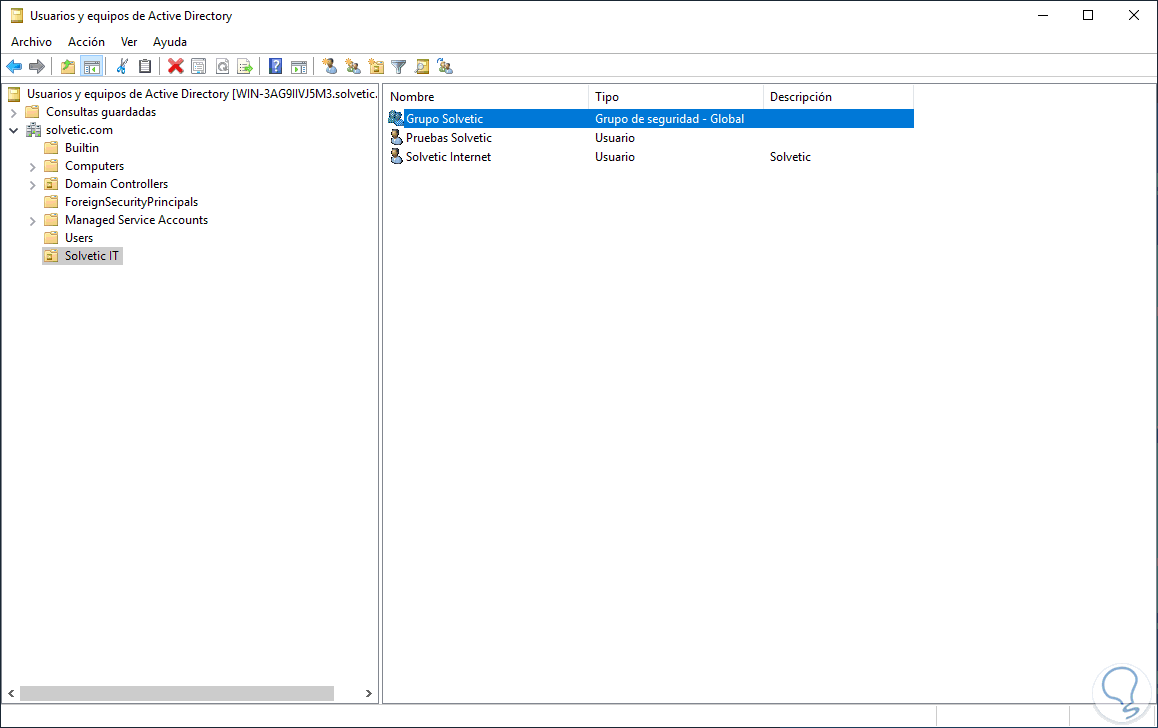
Task: Go up one level folder icon
Action: point(68,66)
